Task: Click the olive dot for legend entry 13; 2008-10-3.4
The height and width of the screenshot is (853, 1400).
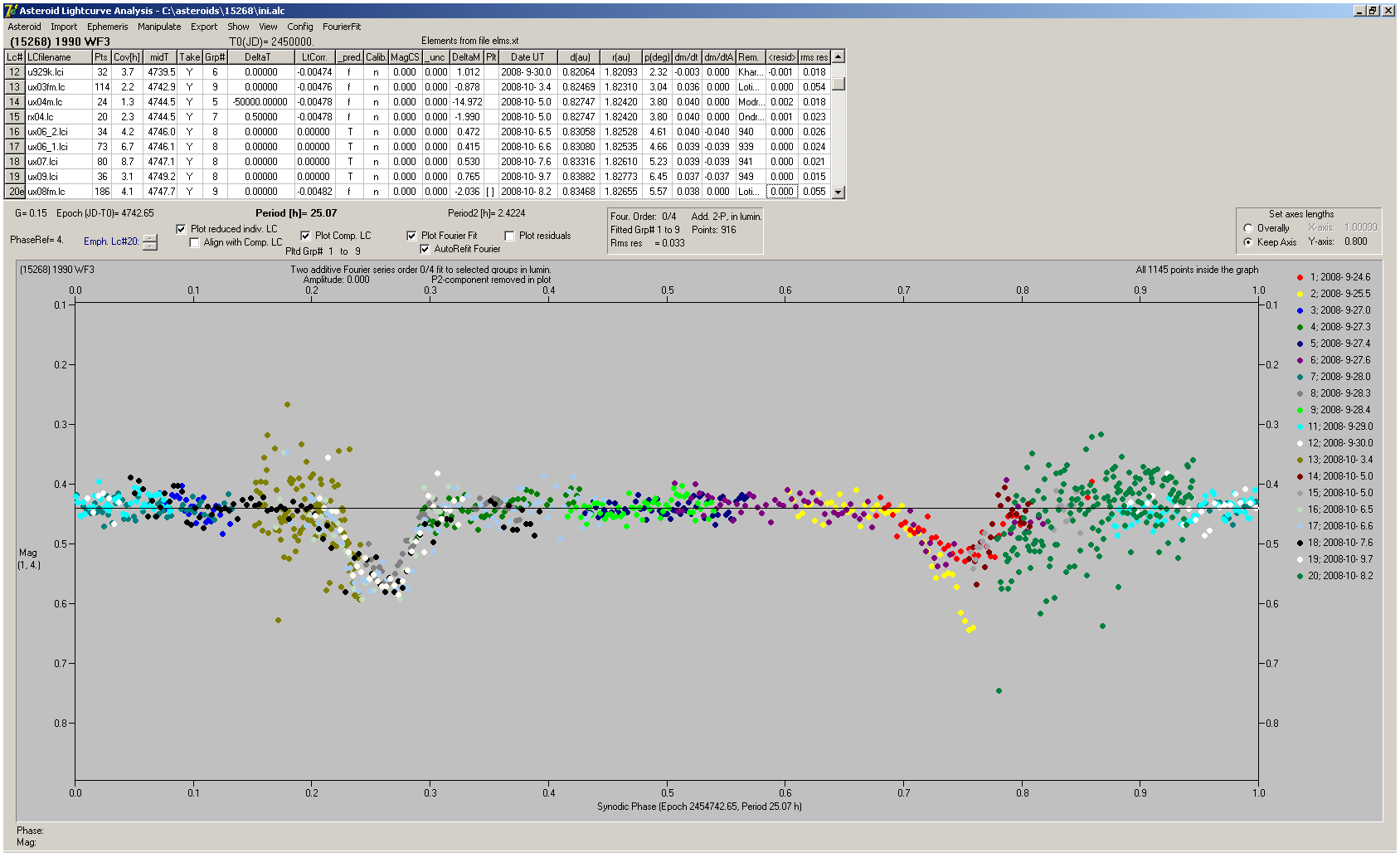Action: point(1300,460)
